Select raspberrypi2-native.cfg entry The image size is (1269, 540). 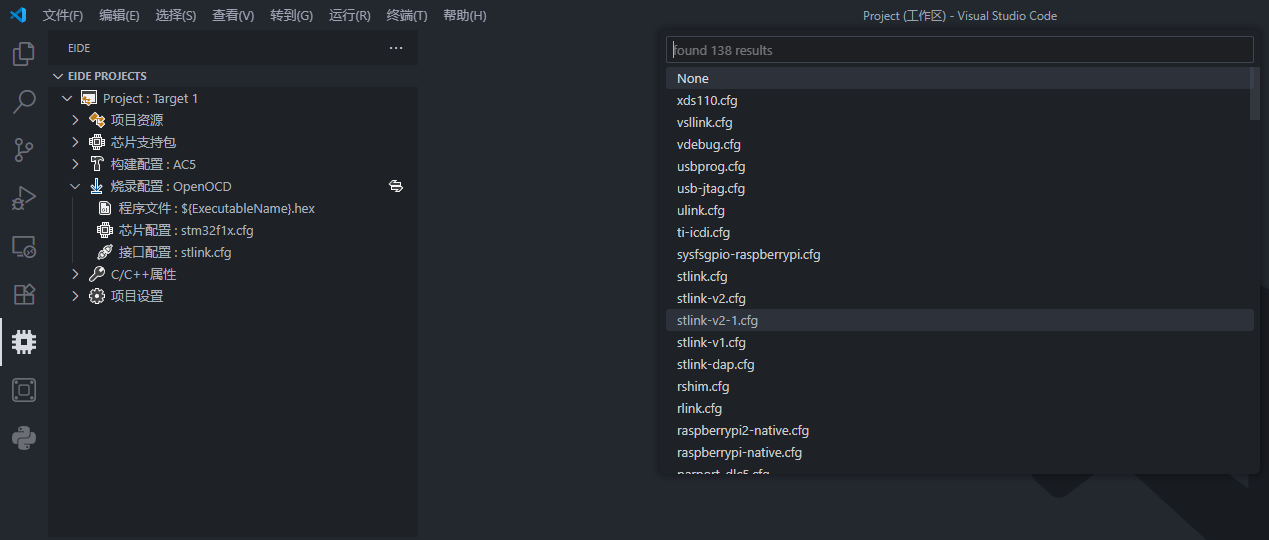(x=958, y=430)
